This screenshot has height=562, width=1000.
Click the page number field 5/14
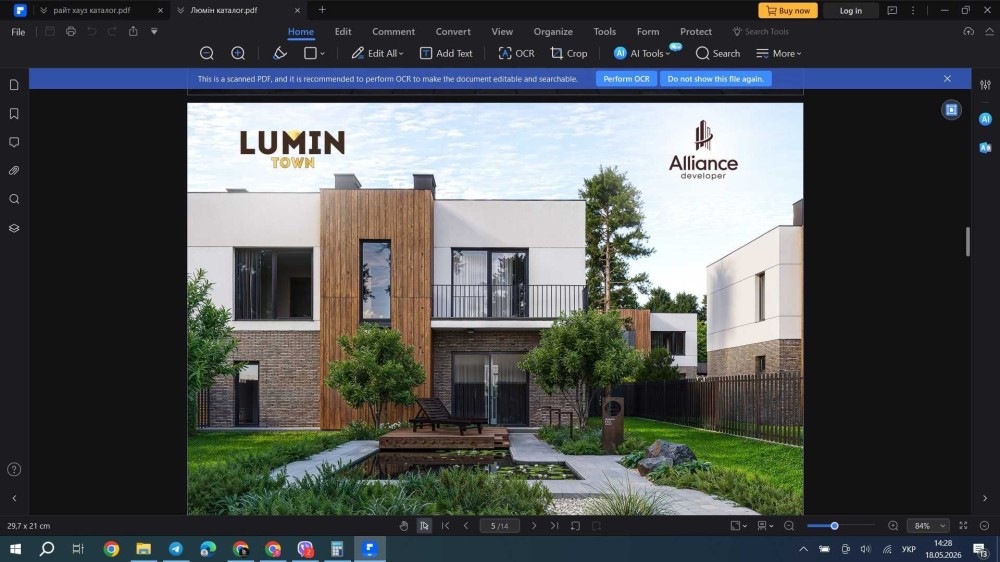pyautogui.click(x=500, y=526)
